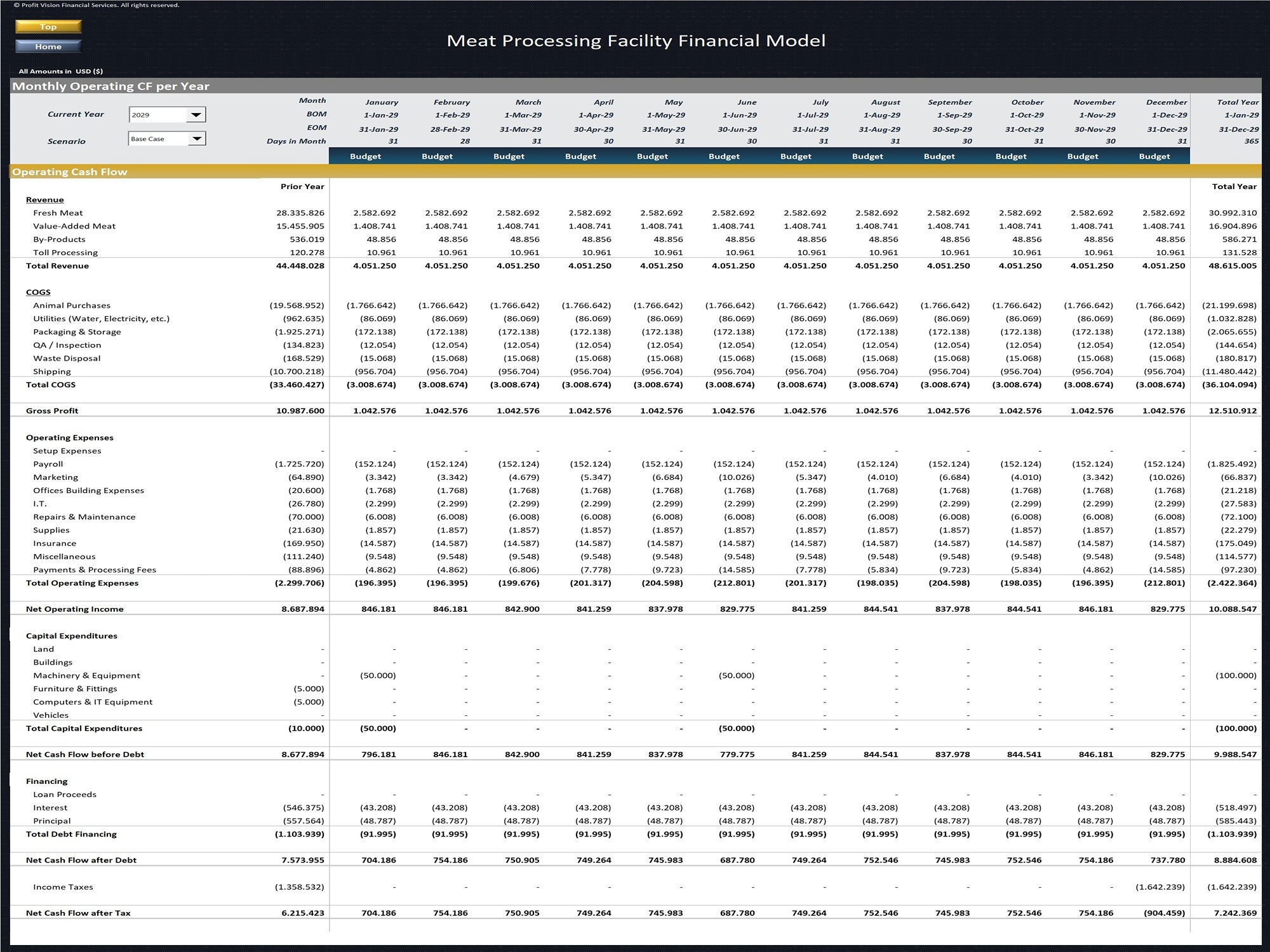This screenshot has width=1270, height=952.
Task: Click the blue Home button
Action: pos(48,46)
